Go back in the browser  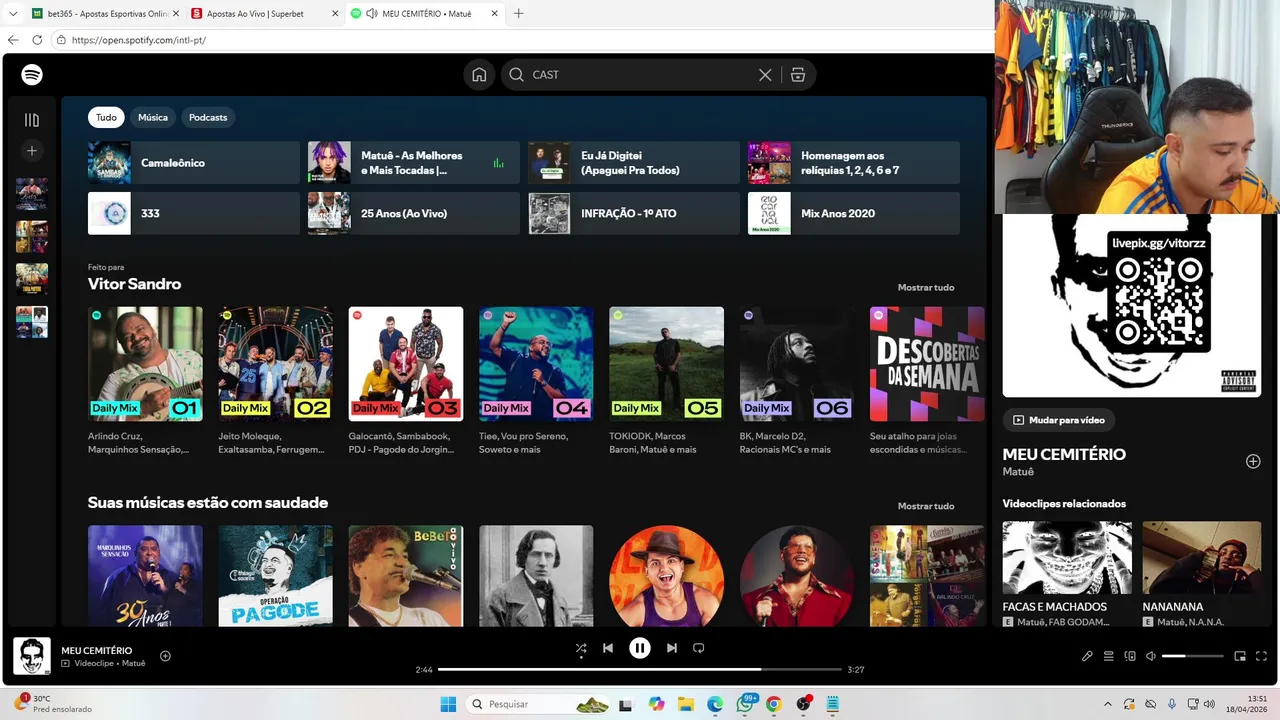pyautogui.click(x=13, y=40)
